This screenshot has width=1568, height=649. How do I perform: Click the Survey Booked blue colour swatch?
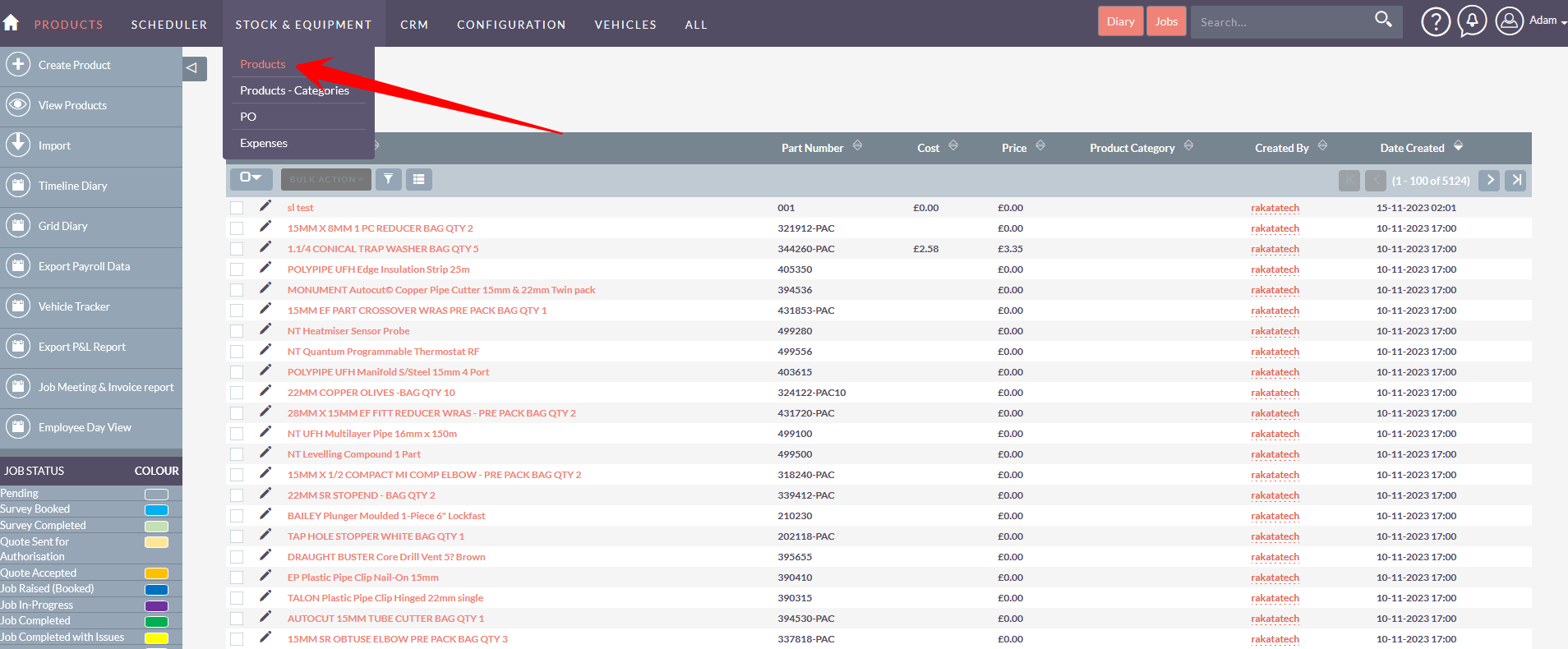click(x=156, y=510)
